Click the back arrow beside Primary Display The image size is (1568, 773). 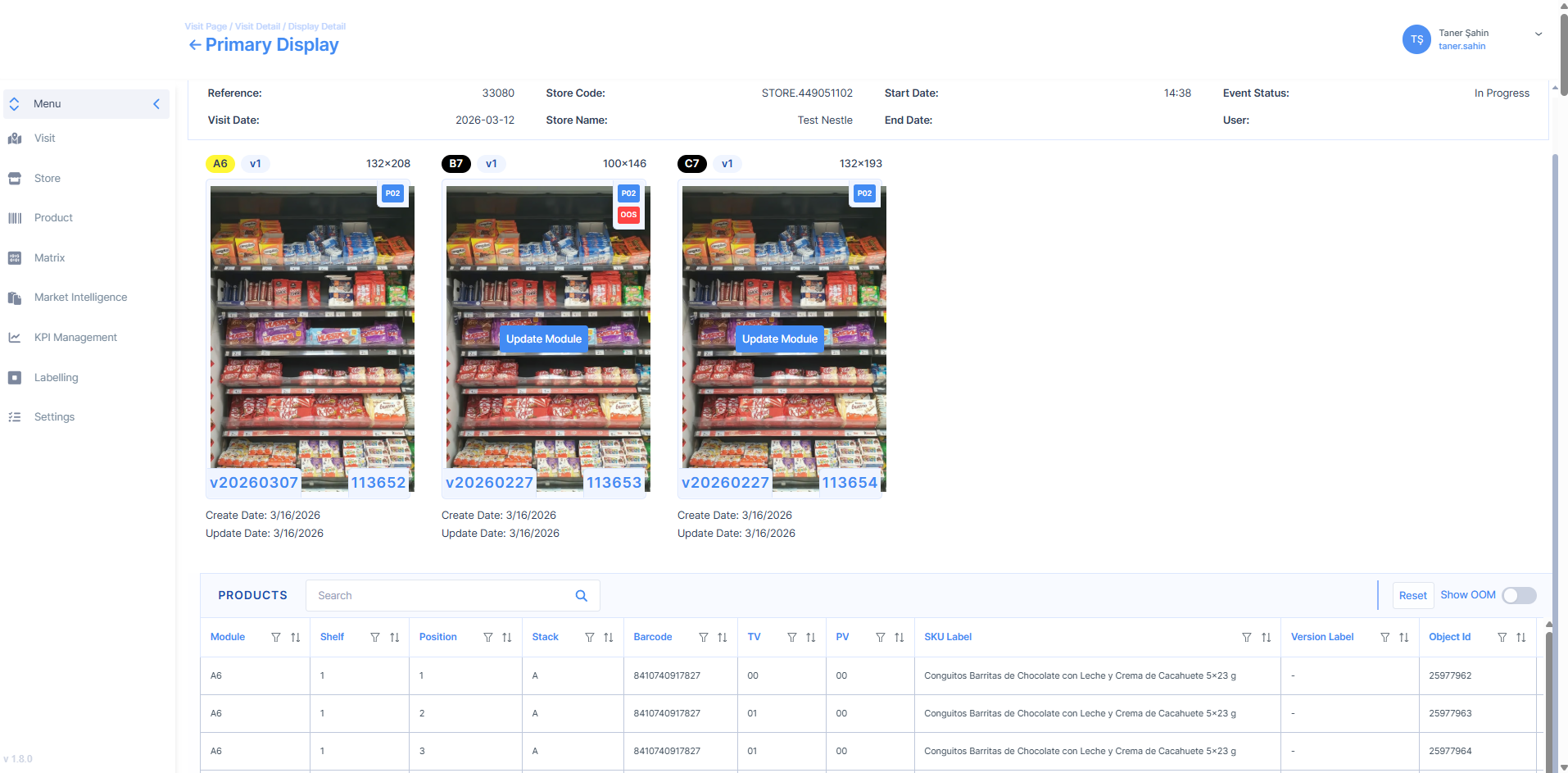pyautogui.click(x=194, y=45)
